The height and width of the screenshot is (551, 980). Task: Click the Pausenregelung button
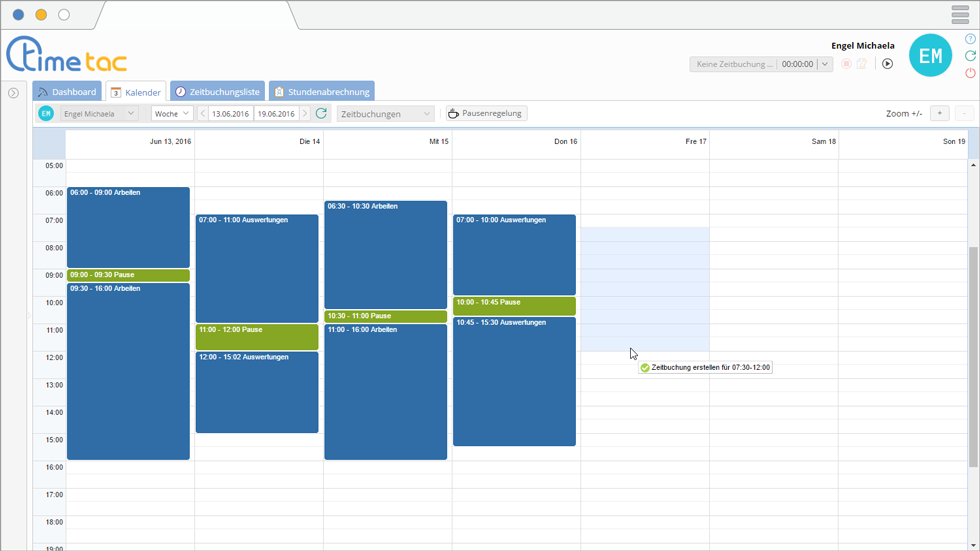(x=486, y=114)
